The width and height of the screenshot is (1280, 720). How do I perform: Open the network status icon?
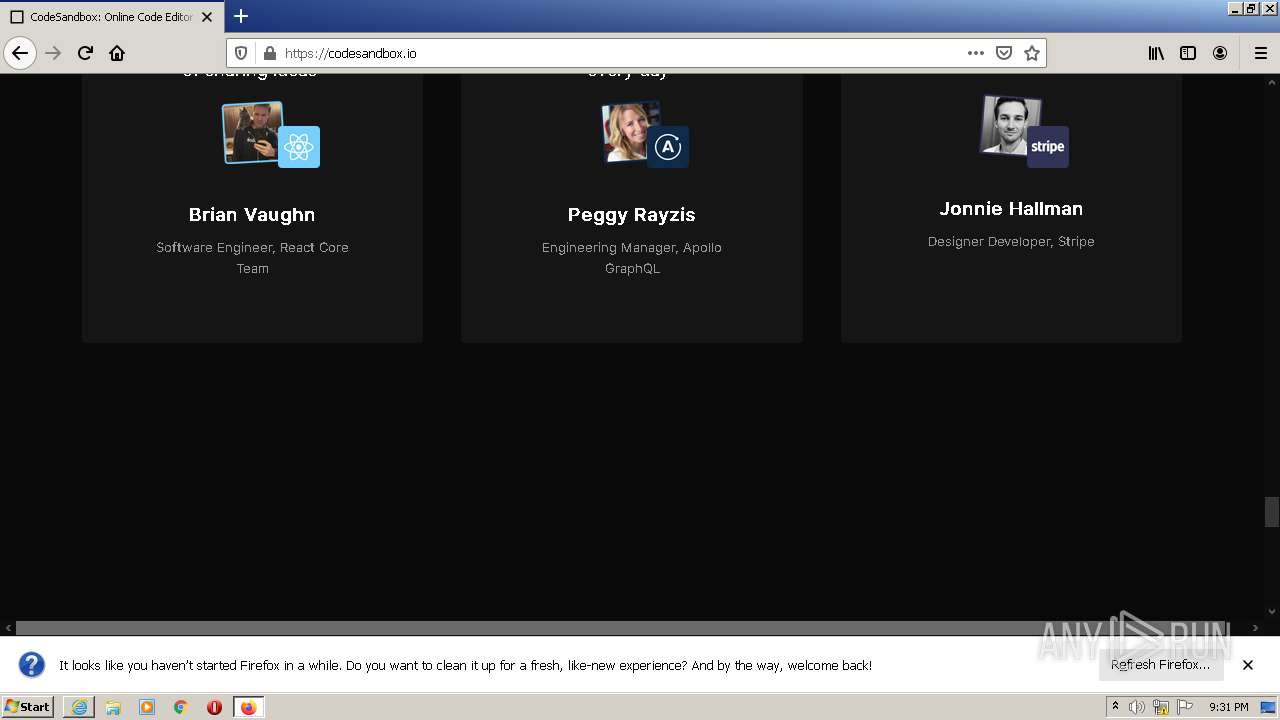1161,707
